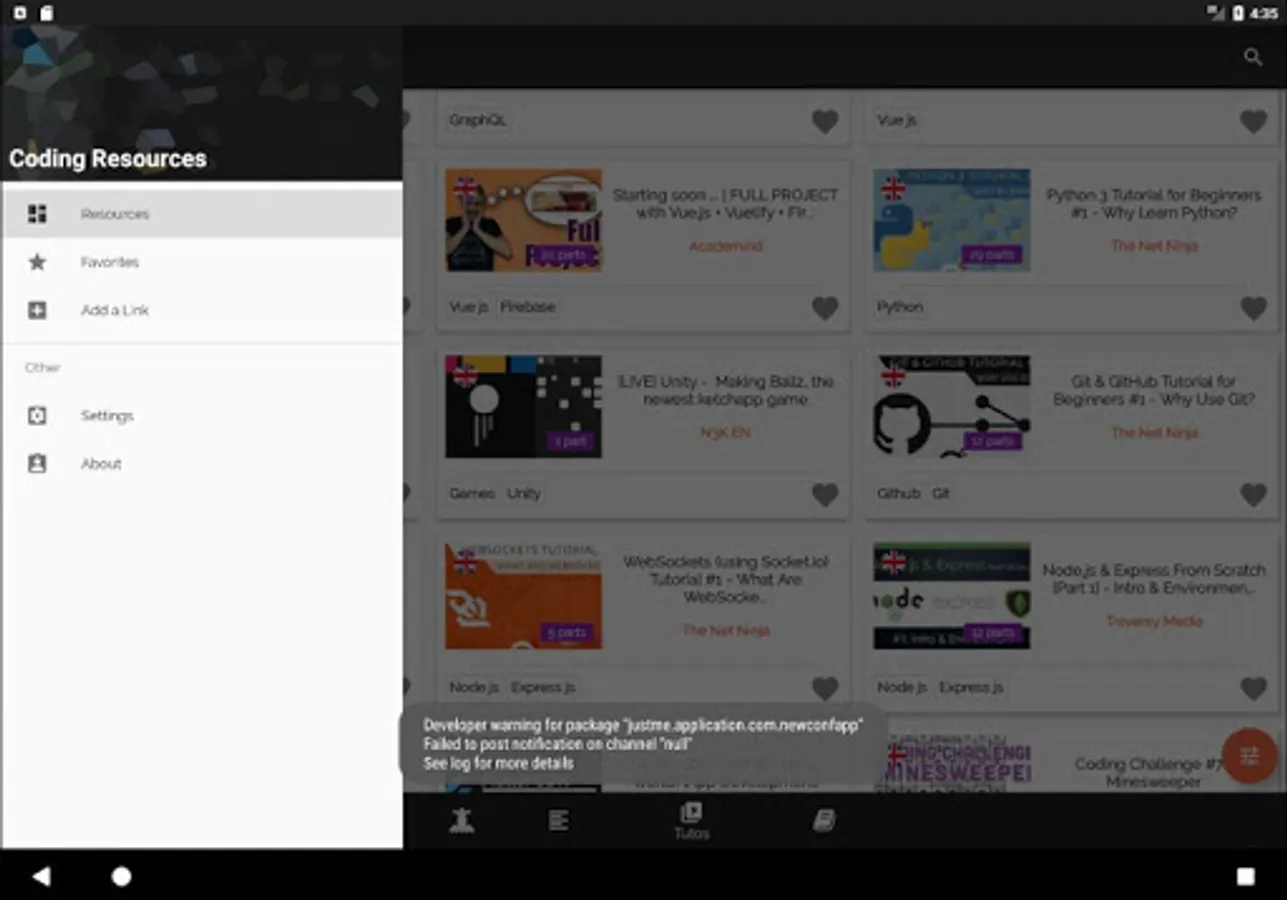Open 'Starting soon... FULL PROJECT' title
Viewport: 1287px width, 900px height.
point(725,204)
